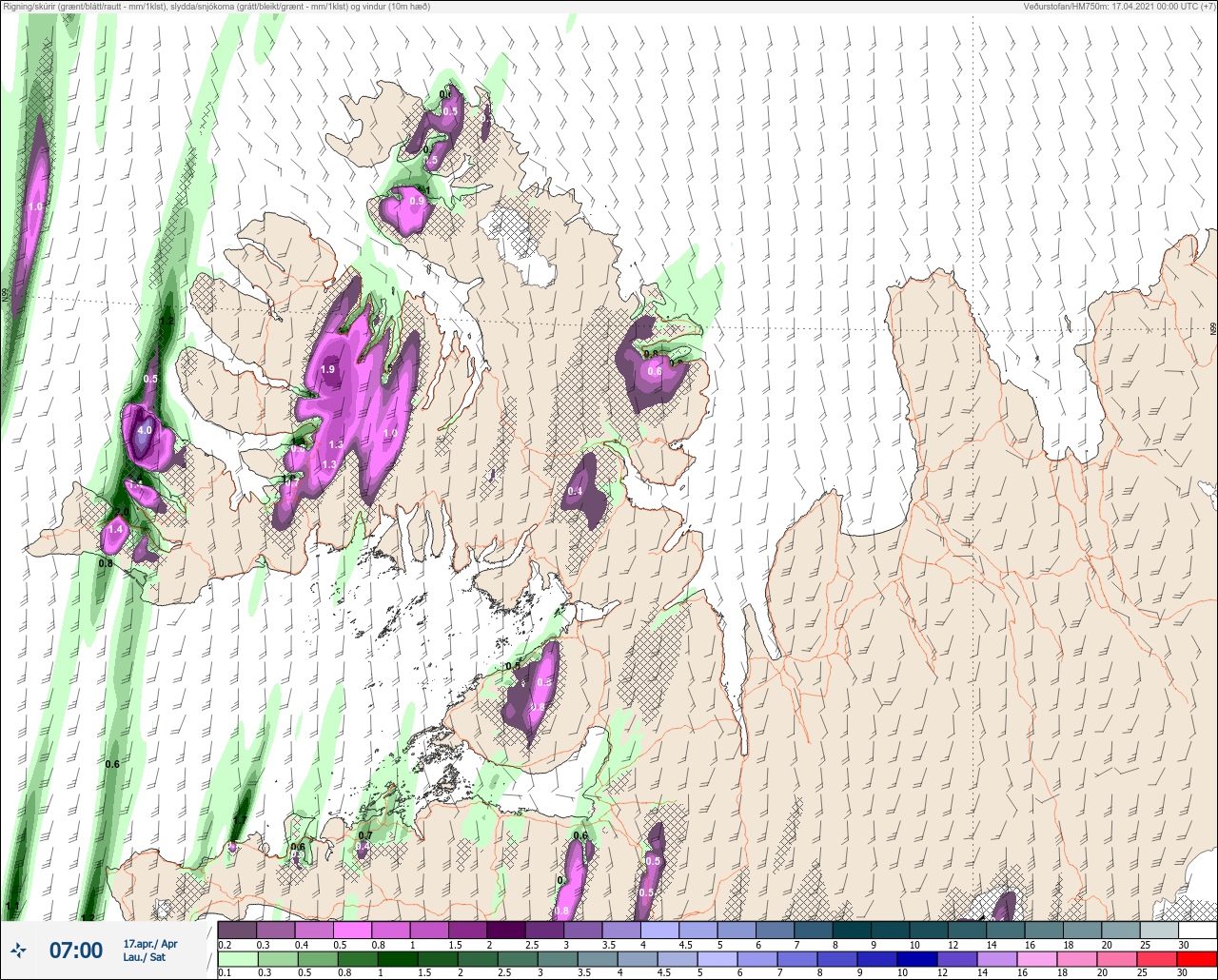Viewport: 1218px width, 980px height.
Task: Click the 1.4 precipitation value on the map
Action: [116, 529]
